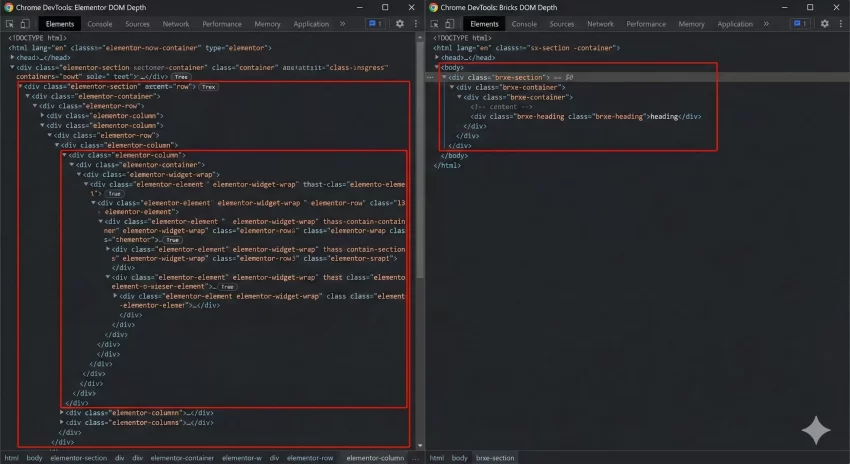850x464 pixels.
Task: Expand the head node in Elementor DOM tree
Action: point(12,57)
